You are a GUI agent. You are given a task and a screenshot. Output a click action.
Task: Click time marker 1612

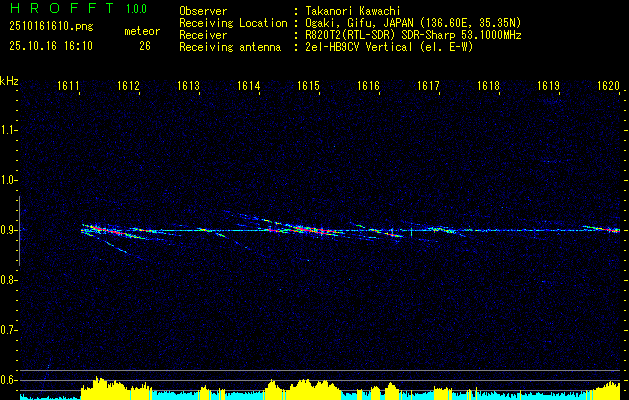point(128,85)
